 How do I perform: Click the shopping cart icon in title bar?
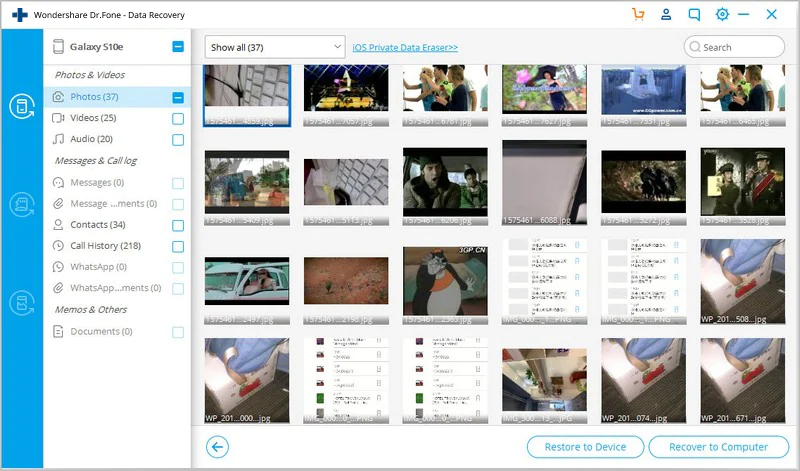(638, 14)
